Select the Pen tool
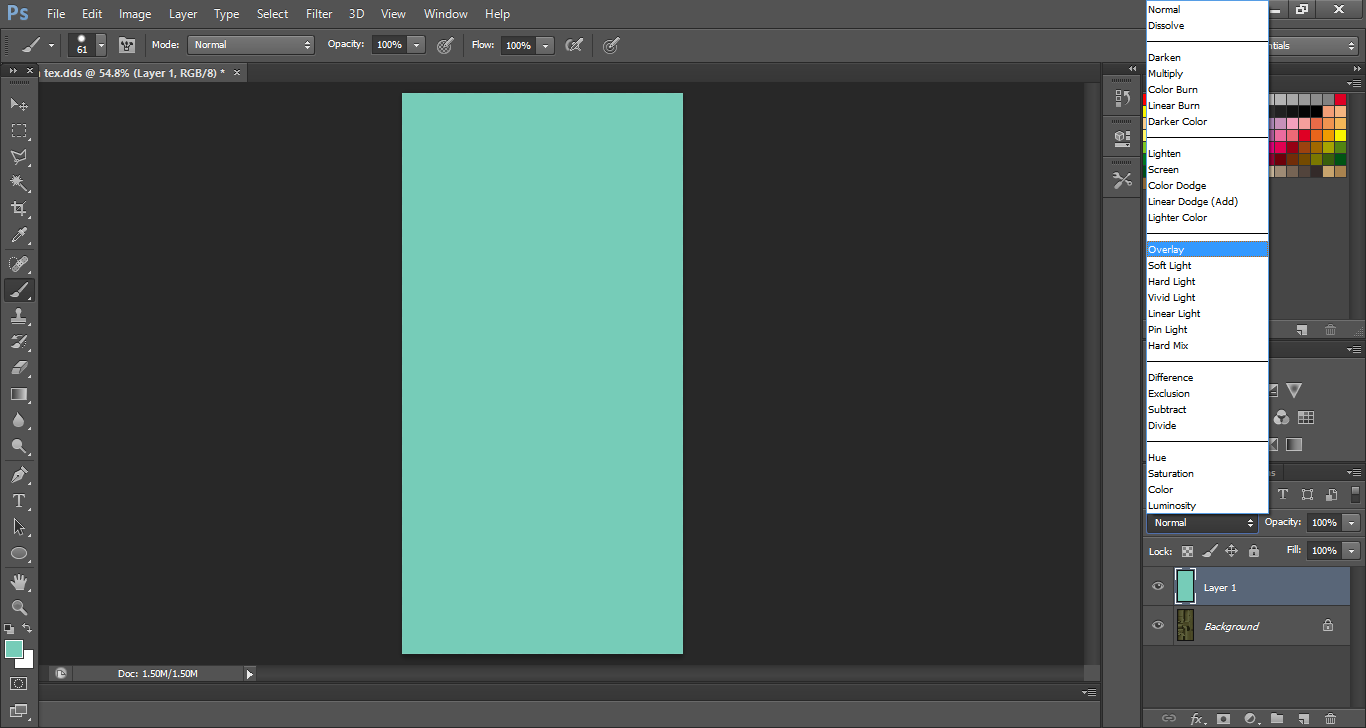This screenshot has height=728, width=1366. (x=19, y=474)
